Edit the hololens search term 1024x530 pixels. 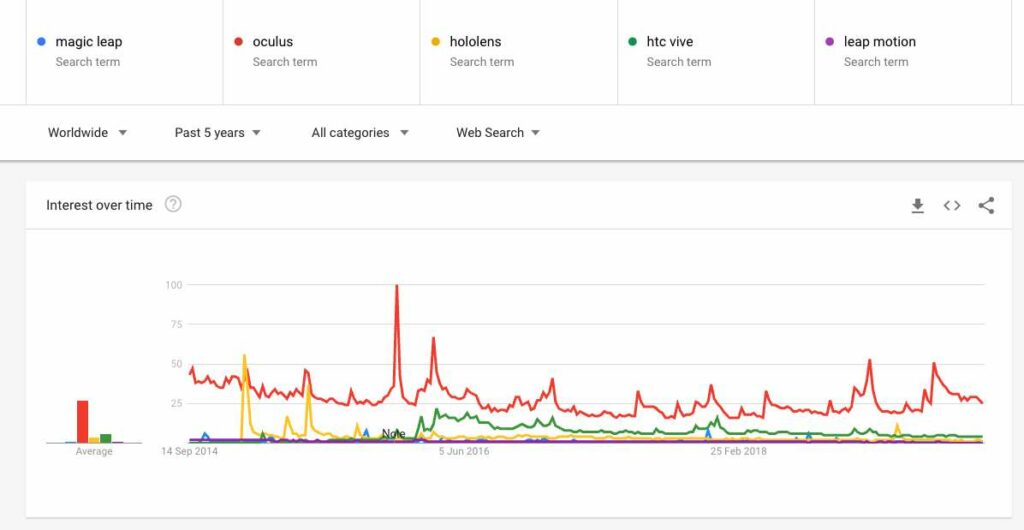(x=519, y=51)
